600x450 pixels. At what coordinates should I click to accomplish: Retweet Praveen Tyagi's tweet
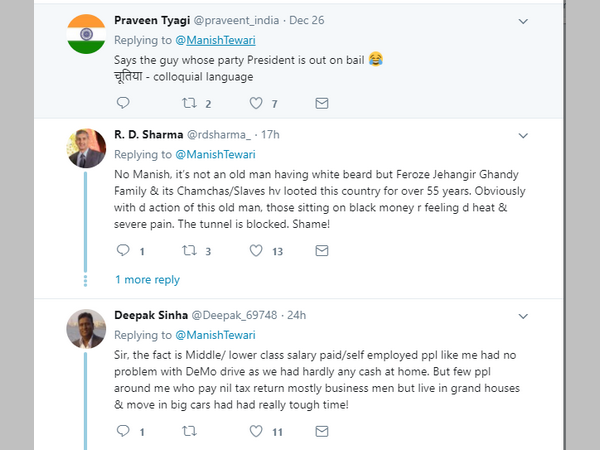pyautogui.click(x=188, y=103)
